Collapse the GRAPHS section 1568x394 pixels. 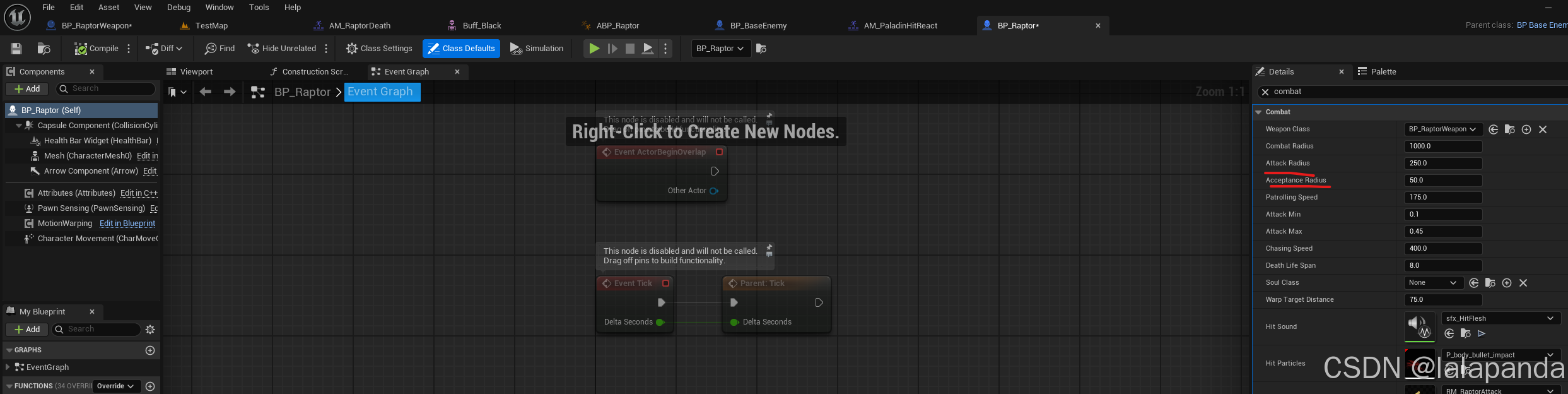point(9,350)
